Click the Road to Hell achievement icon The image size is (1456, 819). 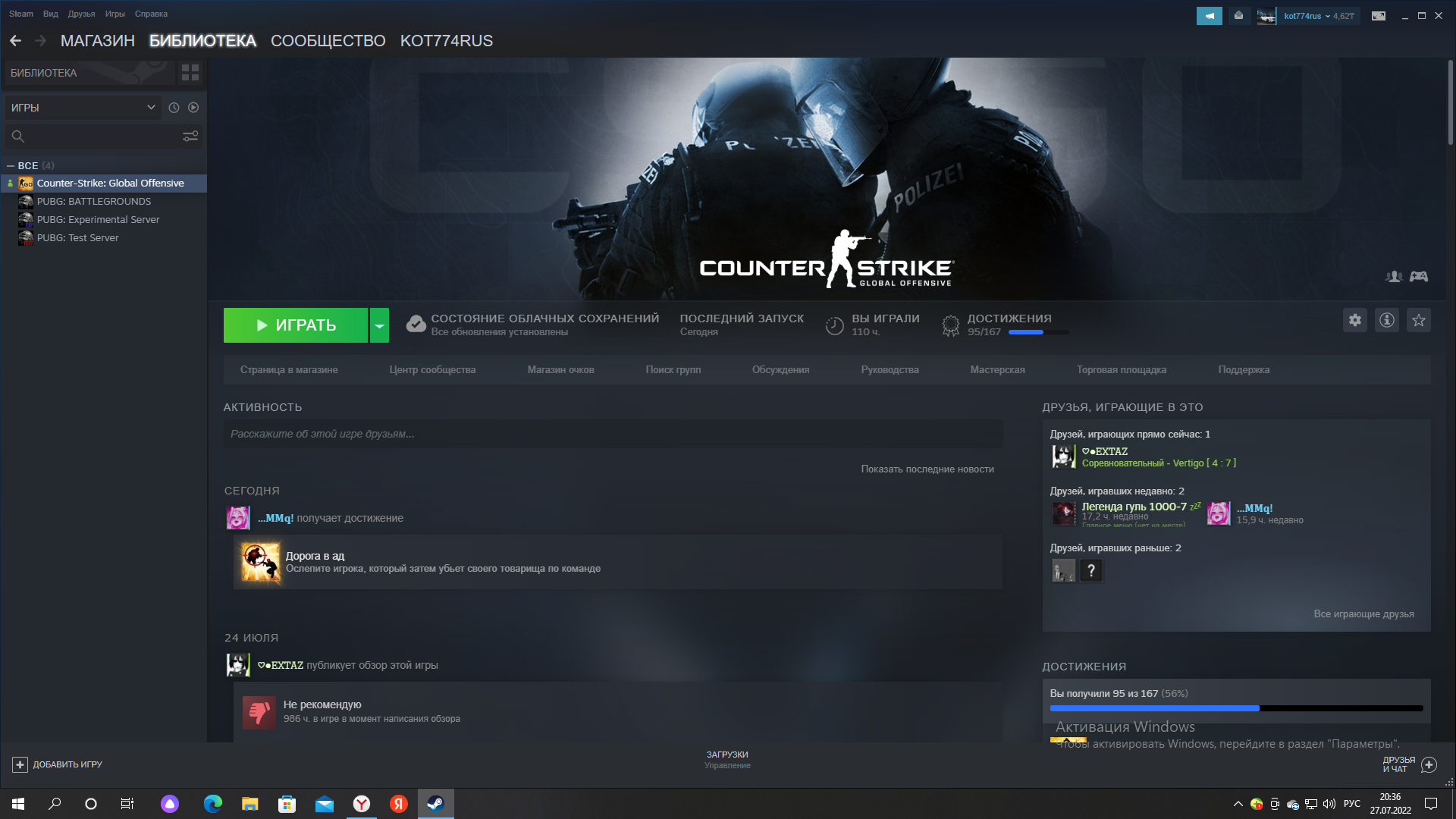pos(261,562)
